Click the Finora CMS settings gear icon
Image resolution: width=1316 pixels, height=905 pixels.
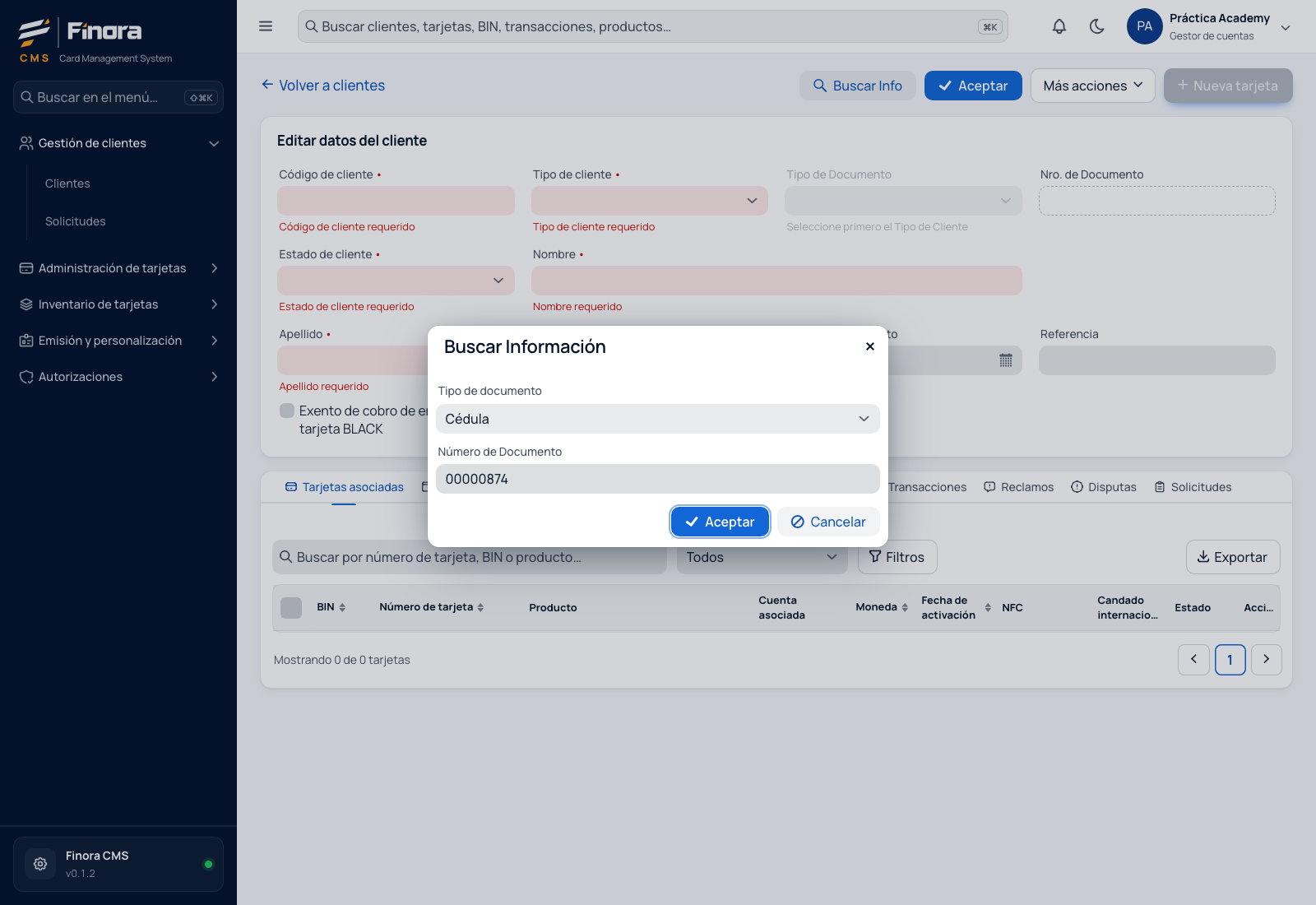(40, 864)
